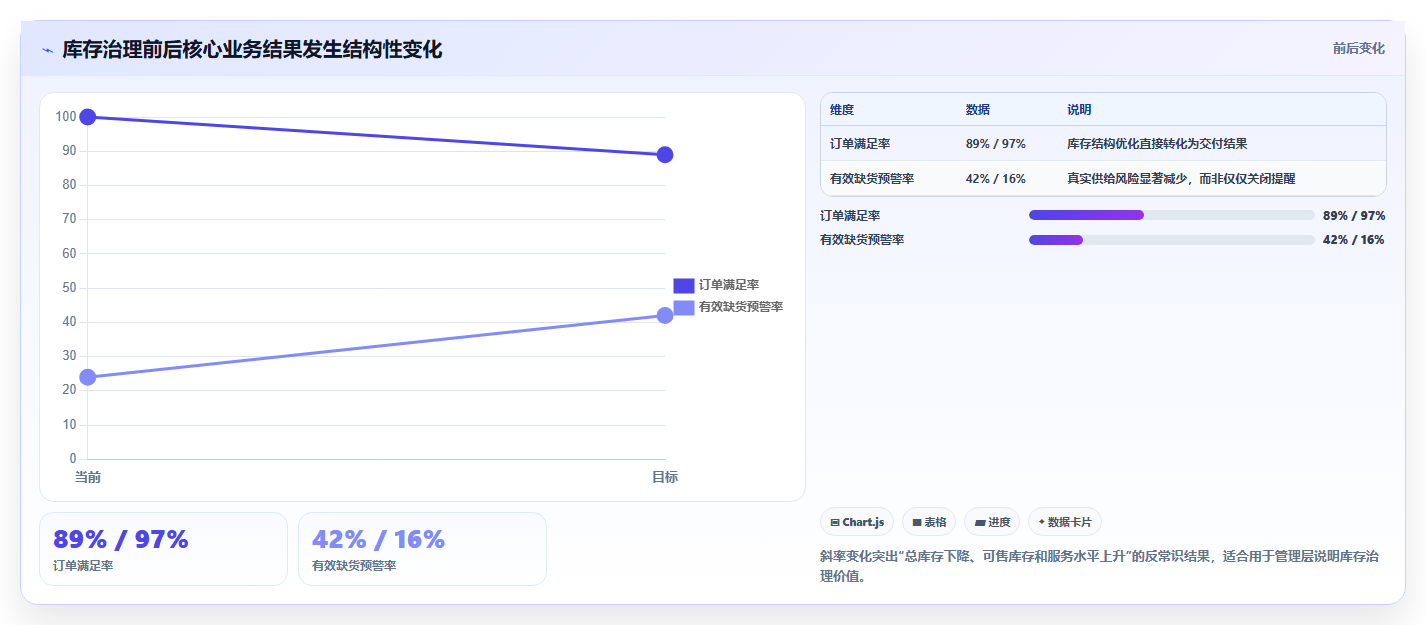Viewport: 1426px width, 625px height.
Task: Click the title 库存治理前后核心业务结果发生结构性变化
Action: pyautogui.click(x=252, y=49)
